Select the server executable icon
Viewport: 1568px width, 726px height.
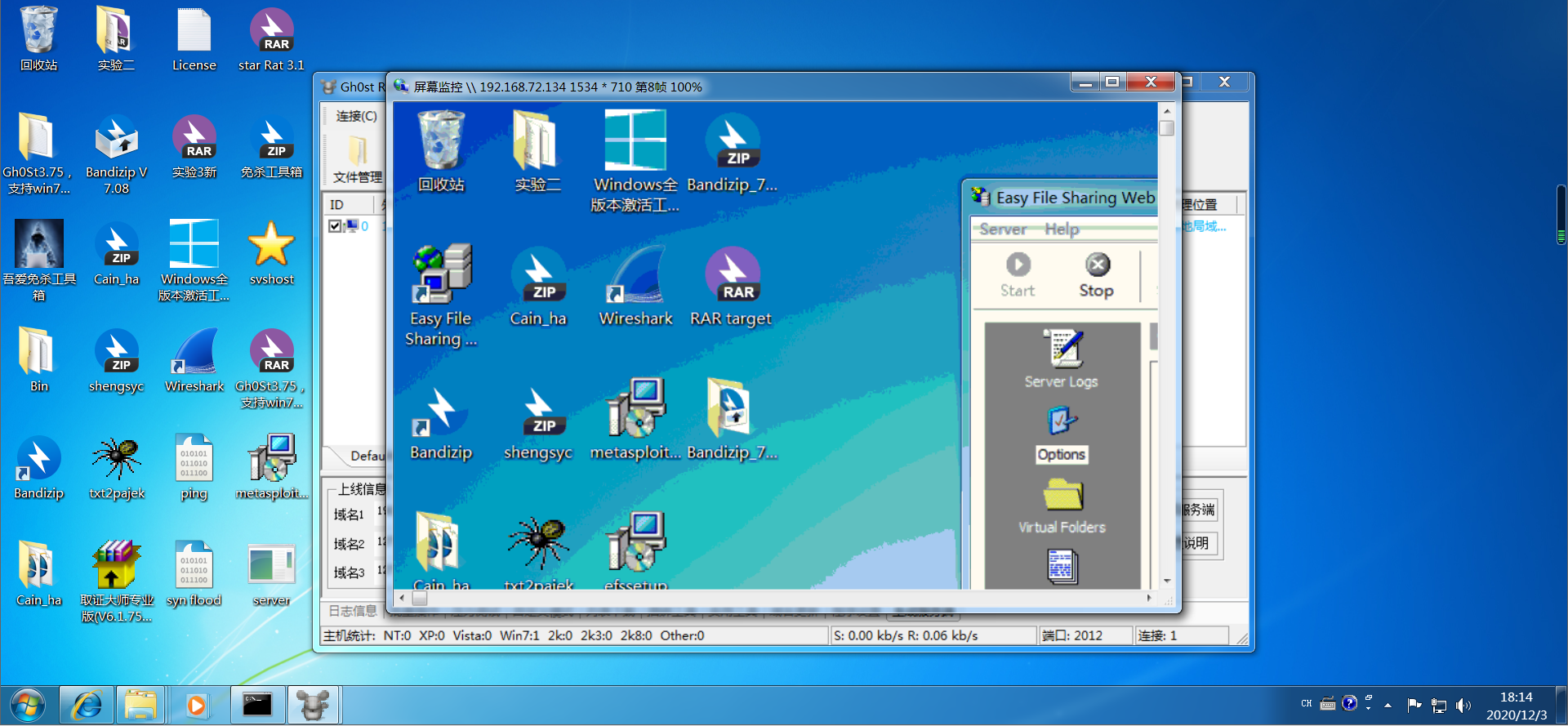pyautogui.click(x=271, y=574)
